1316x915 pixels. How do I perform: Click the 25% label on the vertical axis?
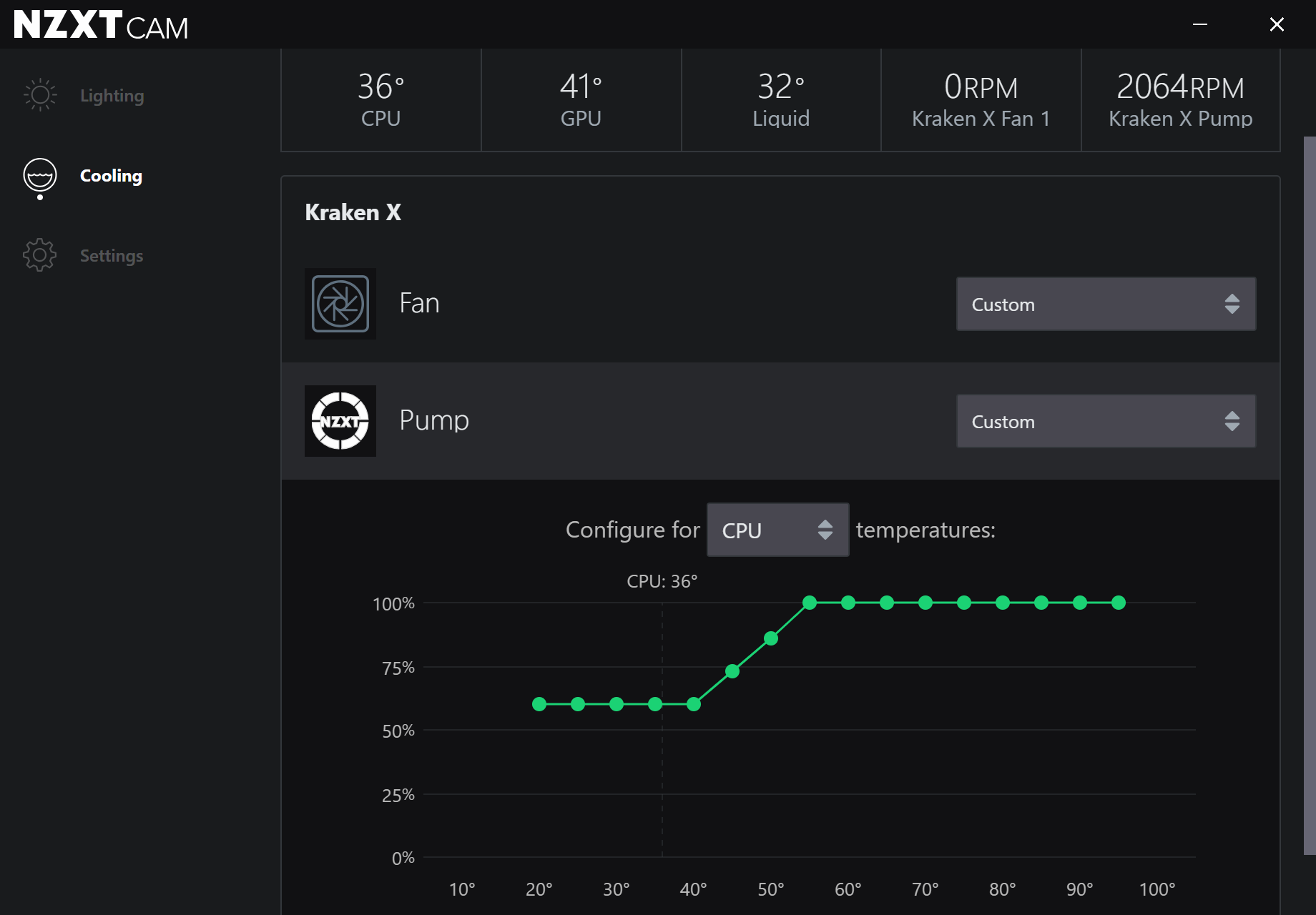click(x=398, y=795)
